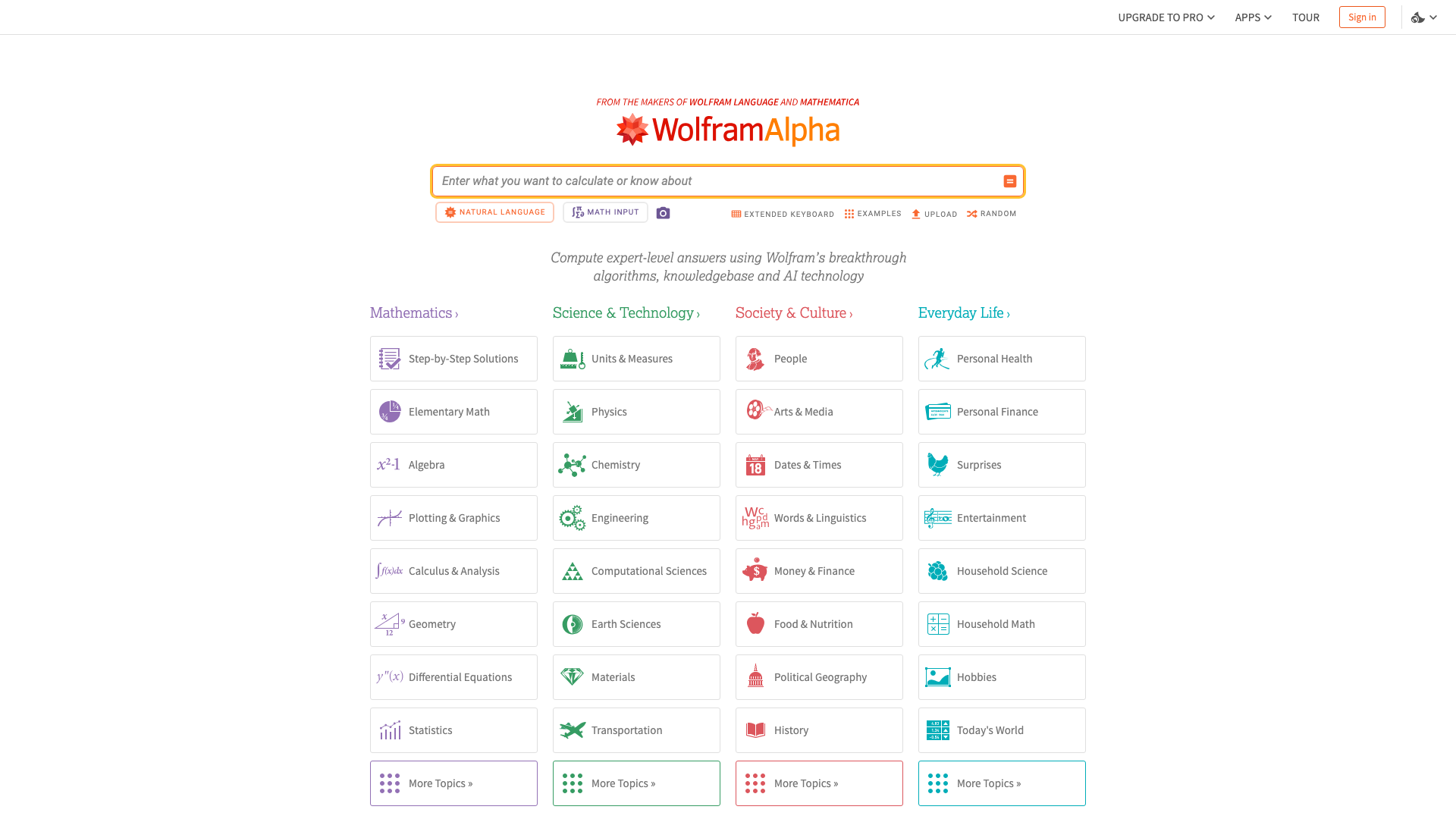
Task: Click the Sign in button
Action: click(x=1362, y=17)
